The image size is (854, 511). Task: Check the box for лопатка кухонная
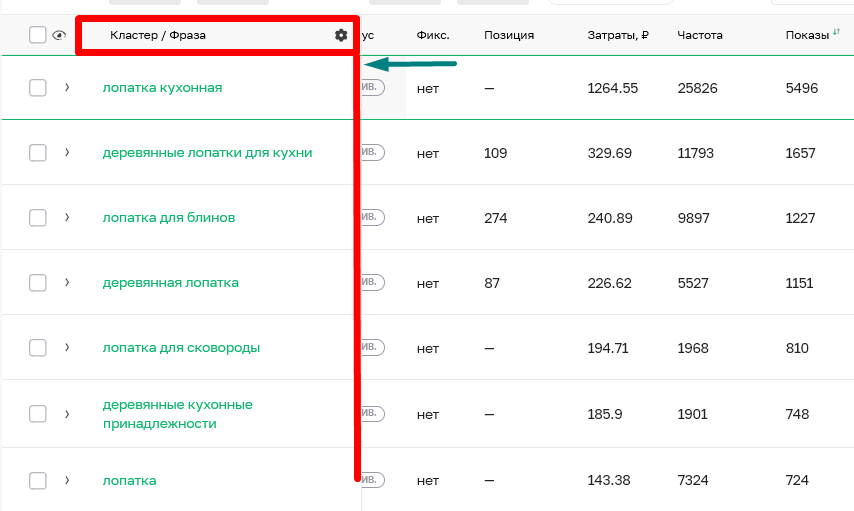38,88
